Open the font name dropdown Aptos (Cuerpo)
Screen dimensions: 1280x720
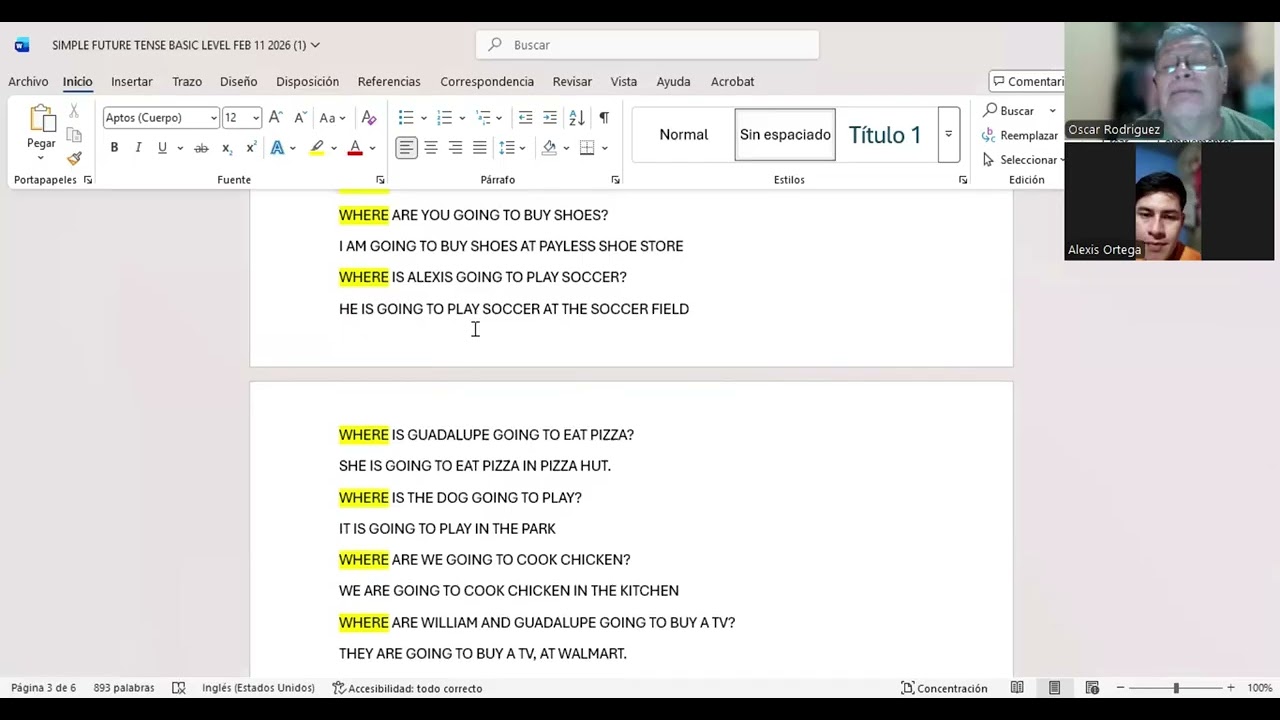point(213,118)
